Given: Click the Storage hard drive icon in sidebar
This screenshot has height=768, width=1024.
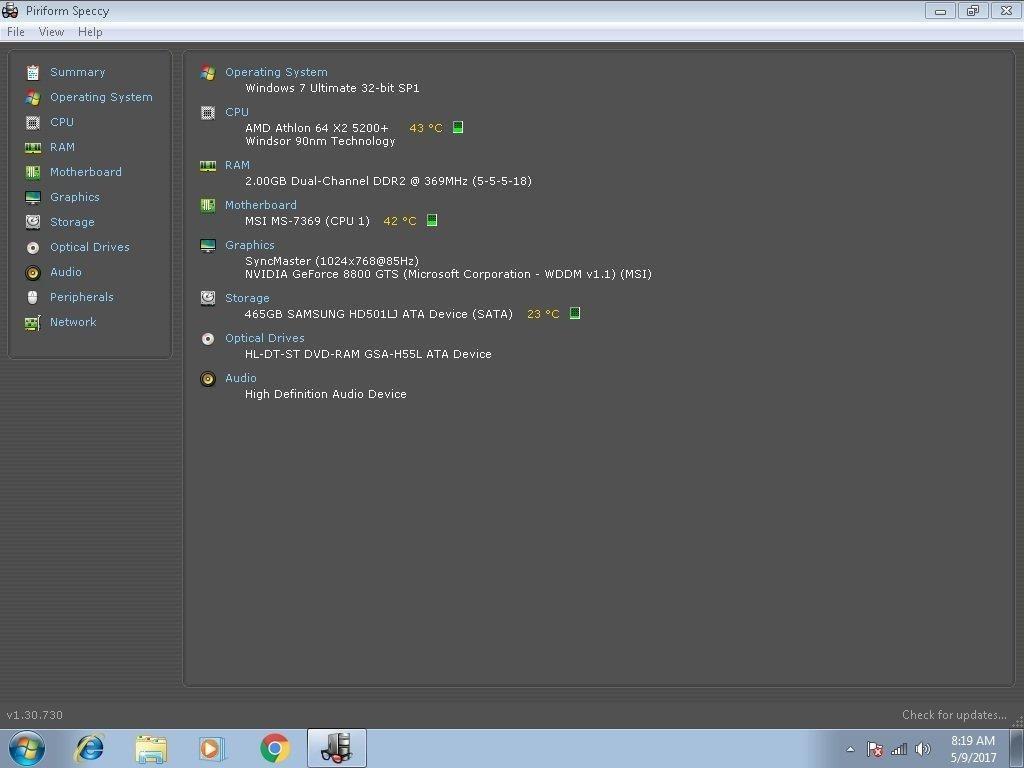Looking at the screenshot, I should point(33,222).
